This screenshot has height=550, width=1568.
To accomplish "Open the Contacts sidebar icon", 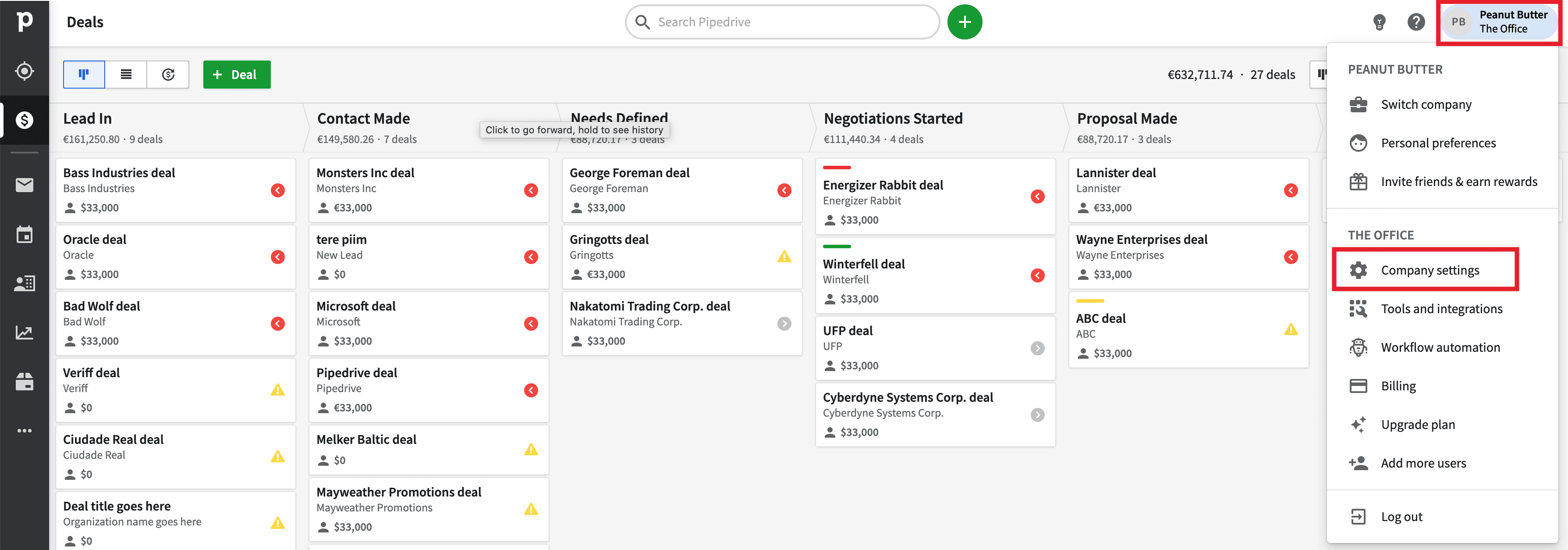I will coord(25,283).
